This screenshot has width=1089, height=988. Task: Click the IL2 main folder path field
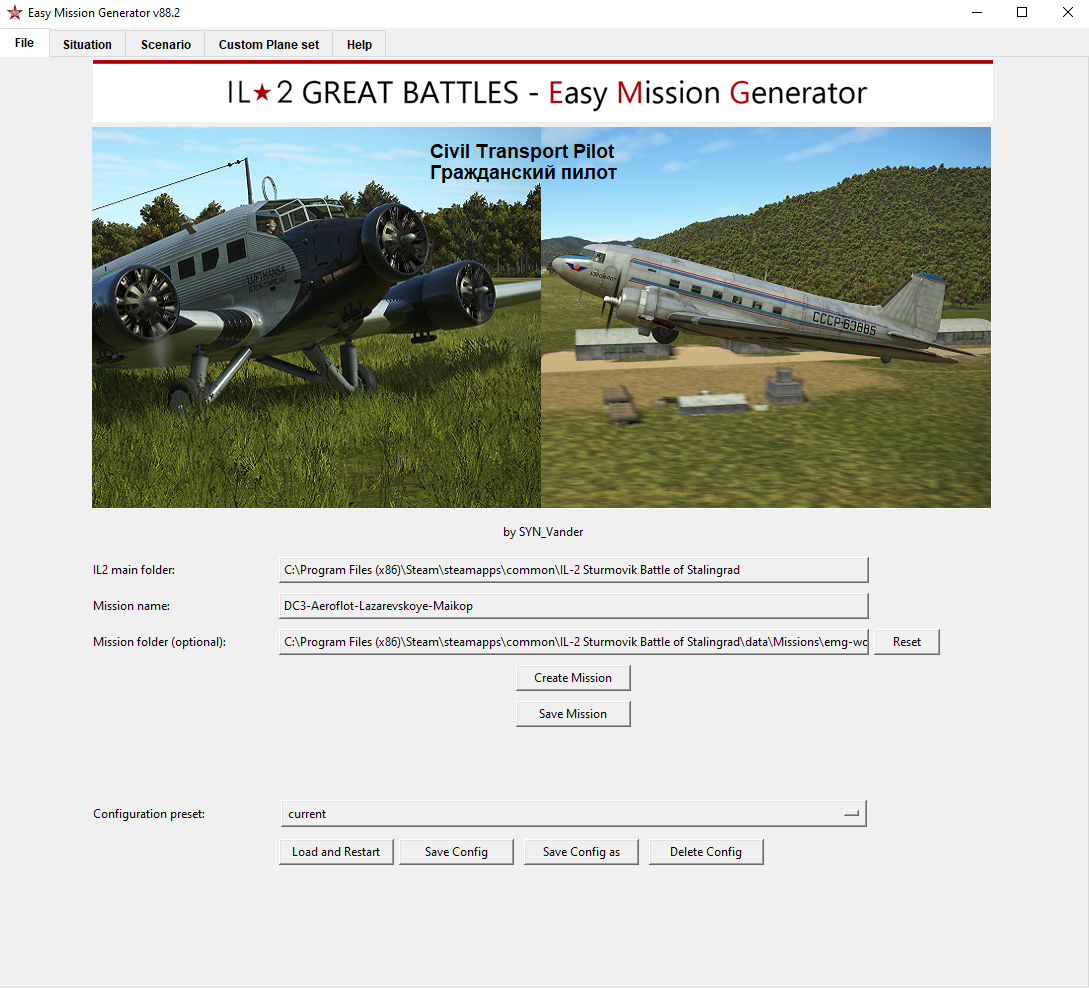pyautogui.click(x=573, y=570)
